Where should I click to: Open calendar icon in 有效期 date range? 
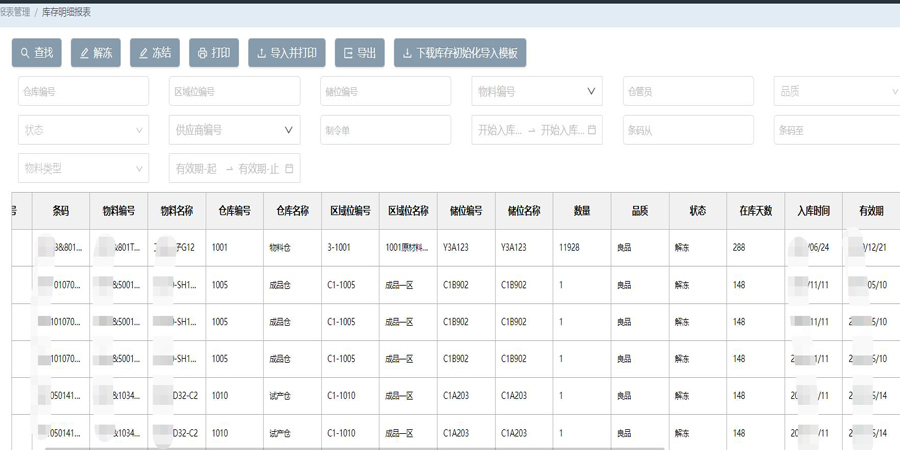tap(290, 169)
